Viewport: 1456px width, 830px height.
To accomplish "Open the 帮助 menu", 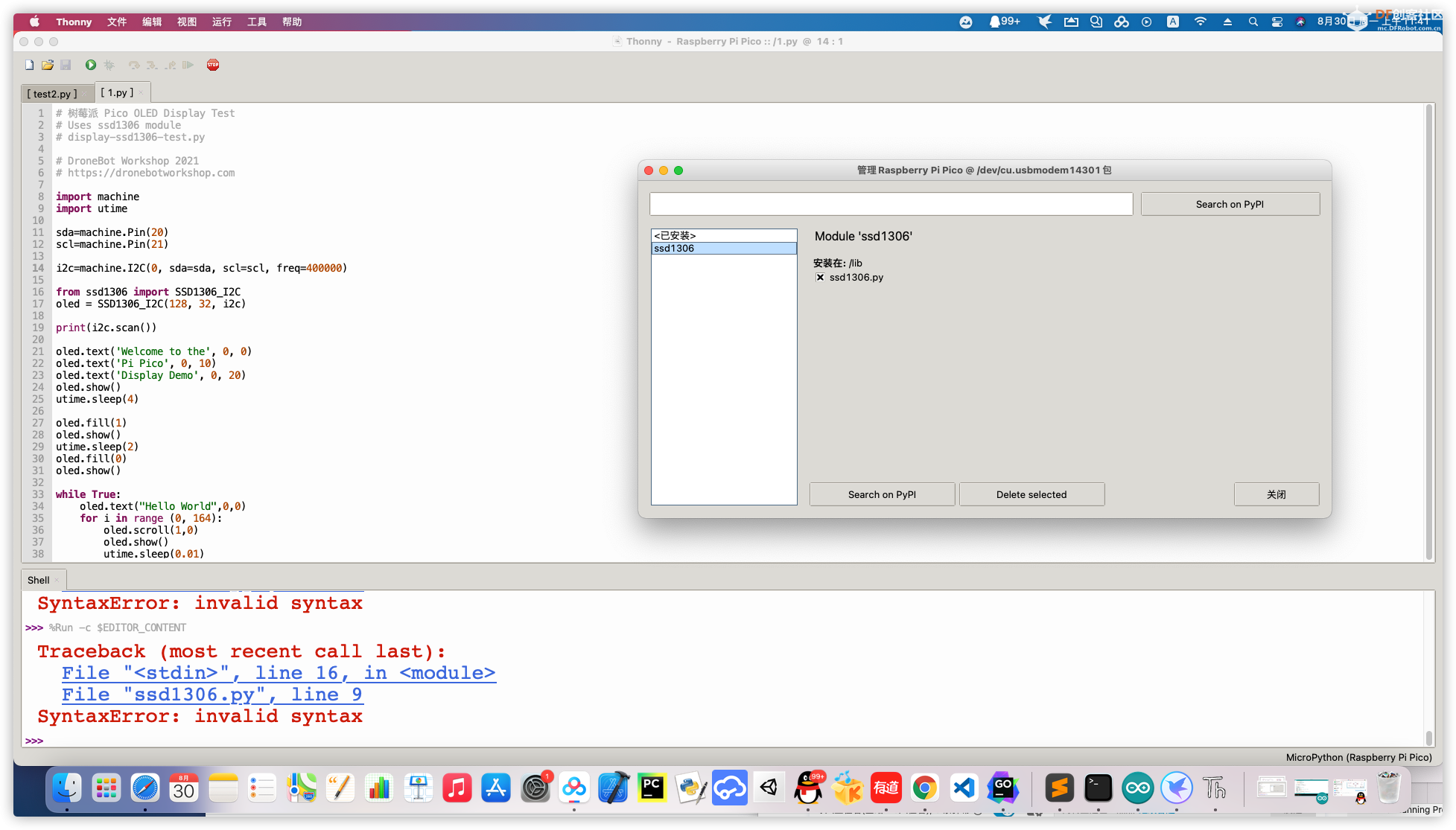I will (x=292, y=22).
